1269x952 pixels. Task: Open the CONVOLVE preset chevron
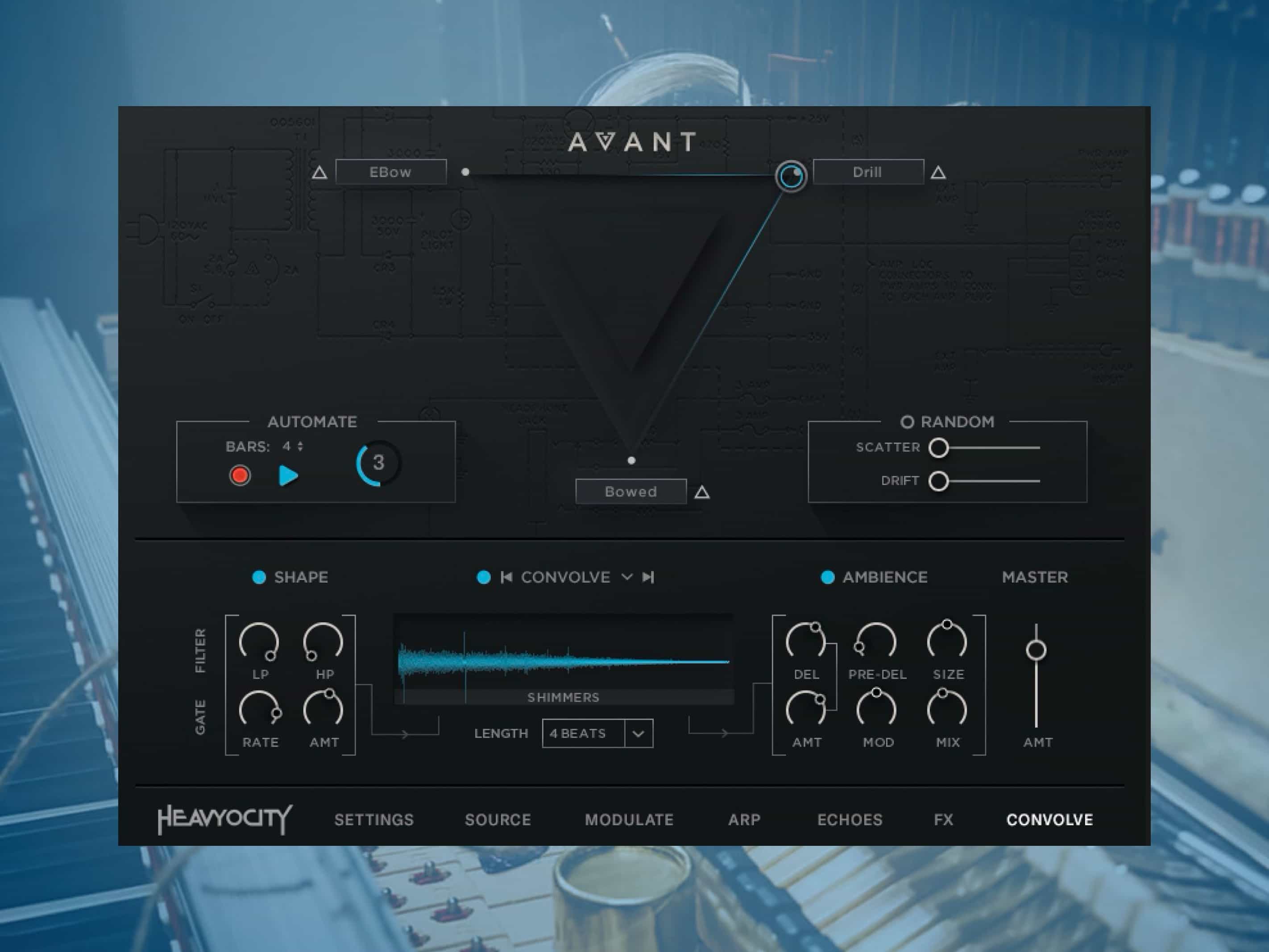[x=627, y=577]
